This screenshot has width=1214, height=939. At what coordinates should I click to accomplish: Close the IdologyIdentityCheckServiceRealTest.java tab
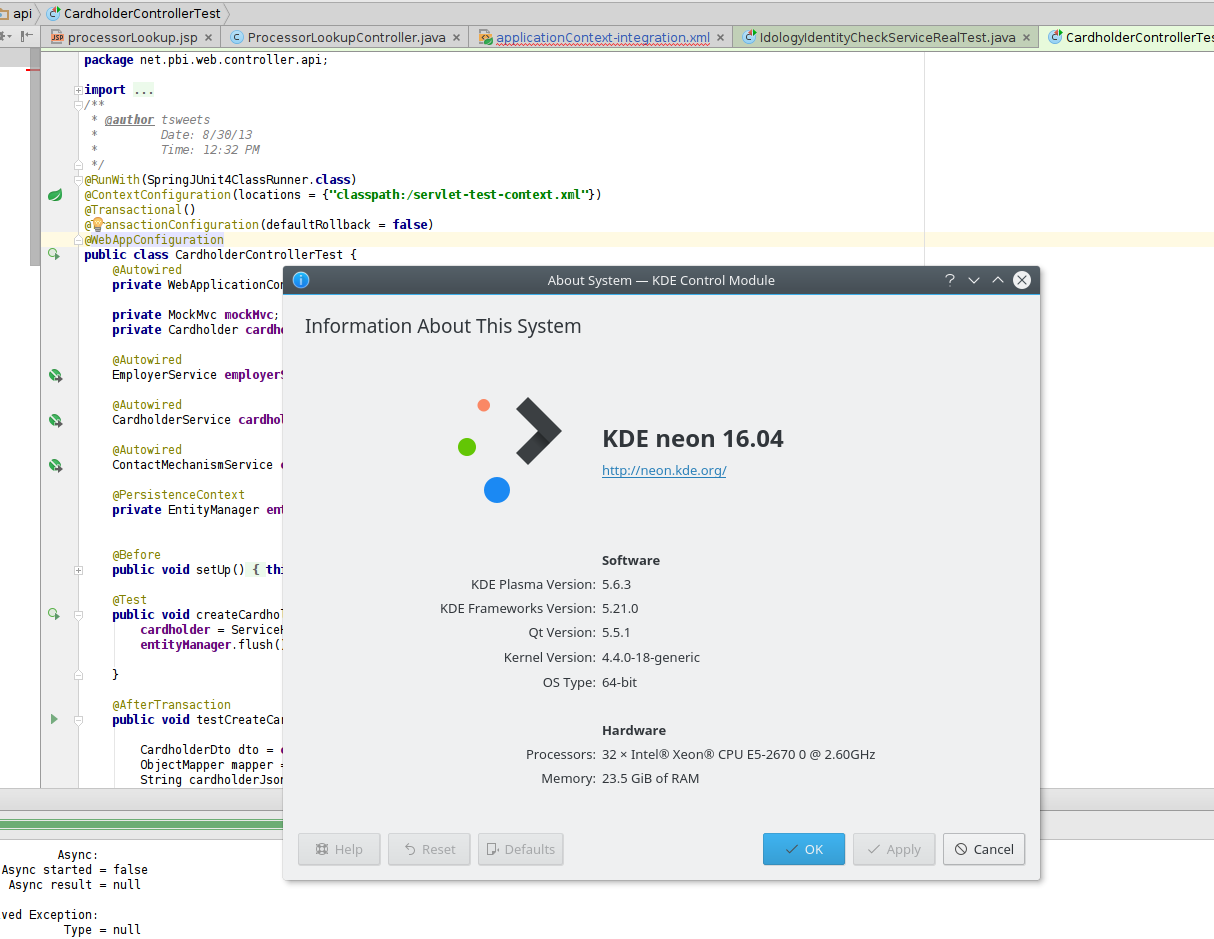[1026, 38]
